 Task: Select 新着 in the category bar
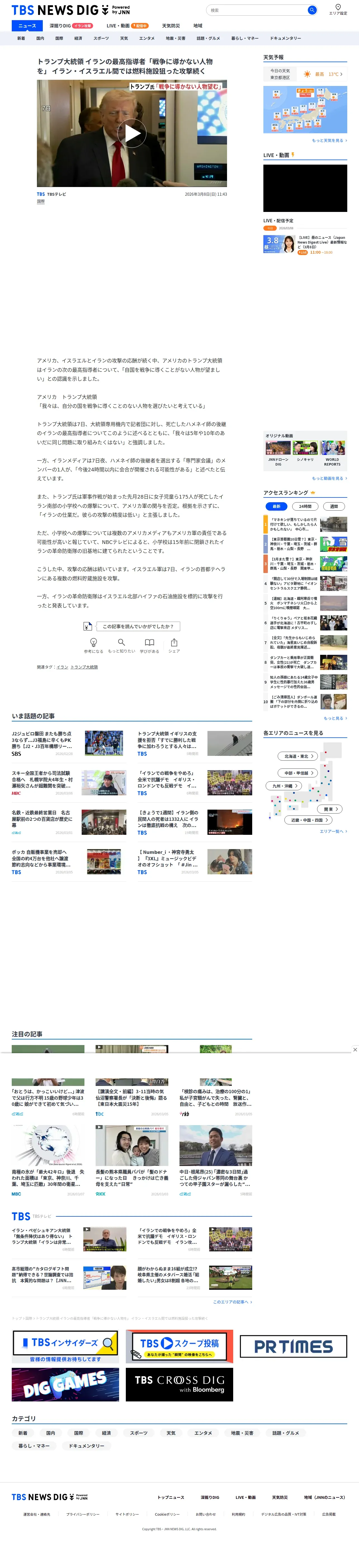coord(21,38)
